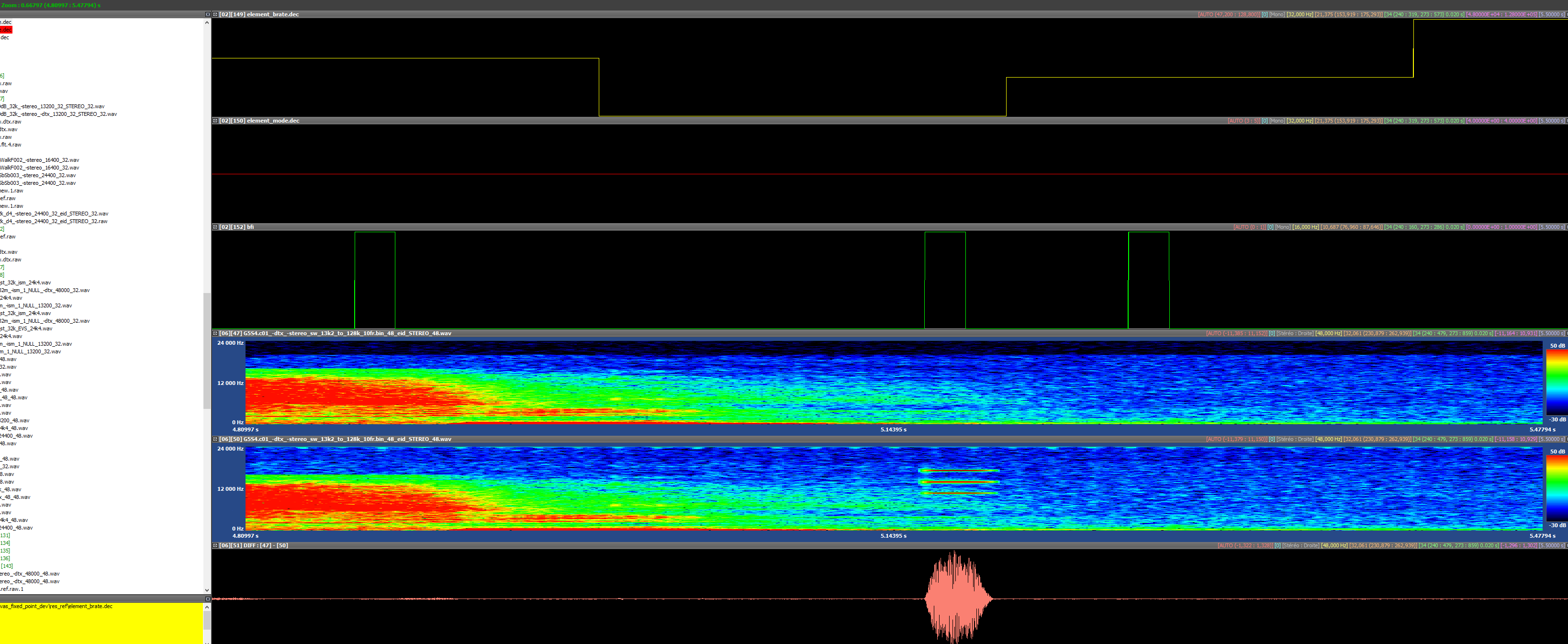The width and height of the screenshot is (1568, 644).
Task: Select WalkF002_-stereo_16400_32.wav top entry
Action: tap(39, 160)
